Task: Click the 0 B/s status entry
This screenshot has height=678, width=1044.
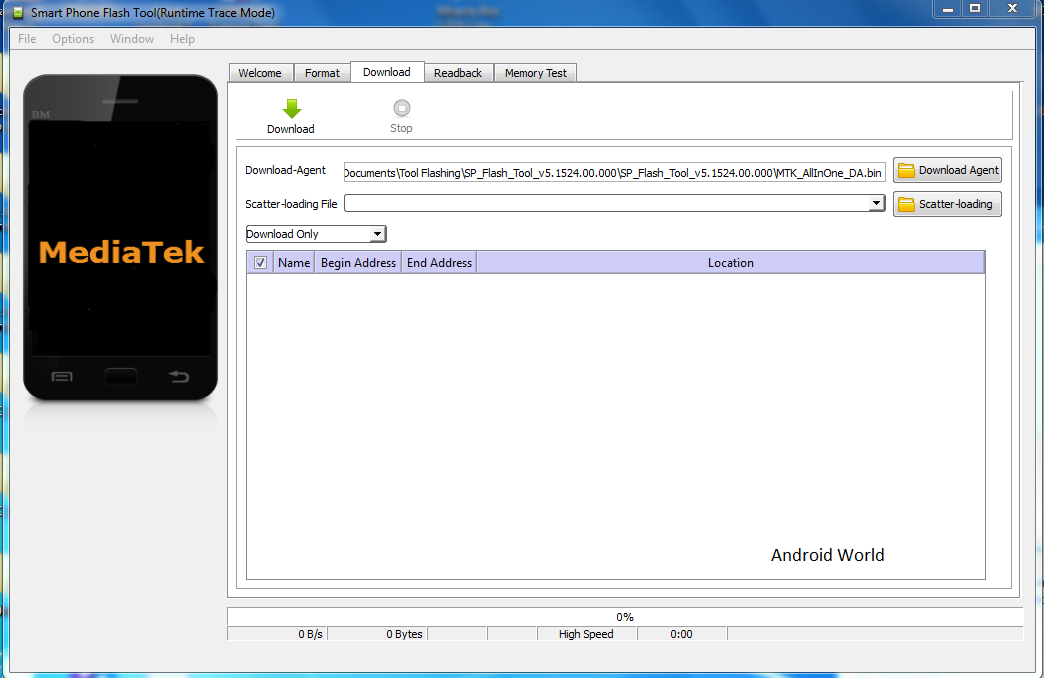Action: 278,634
